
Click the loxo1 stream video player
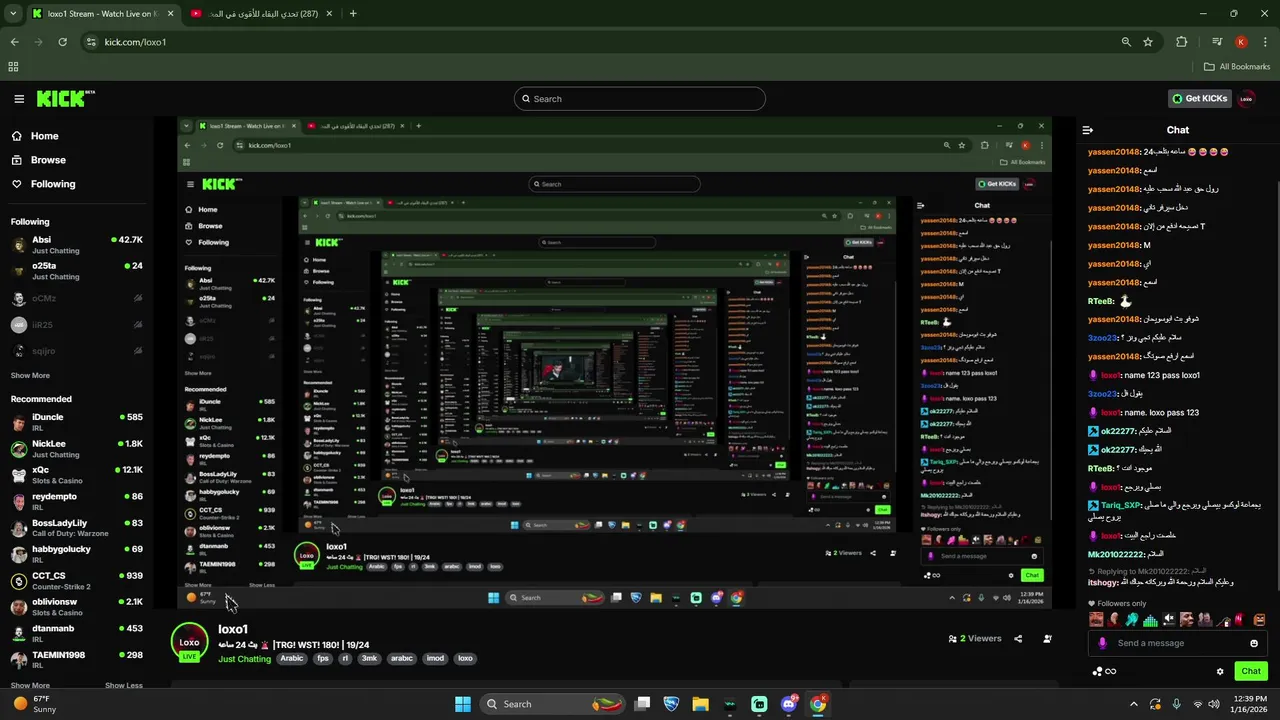[614, 364]
